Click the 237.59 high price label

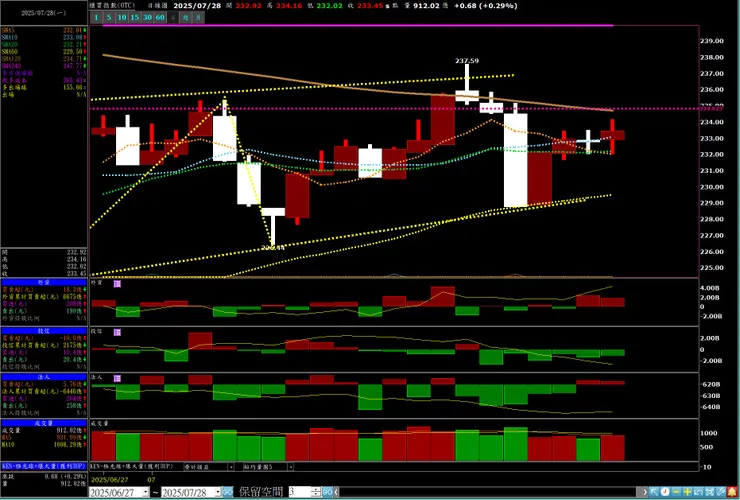467,61
